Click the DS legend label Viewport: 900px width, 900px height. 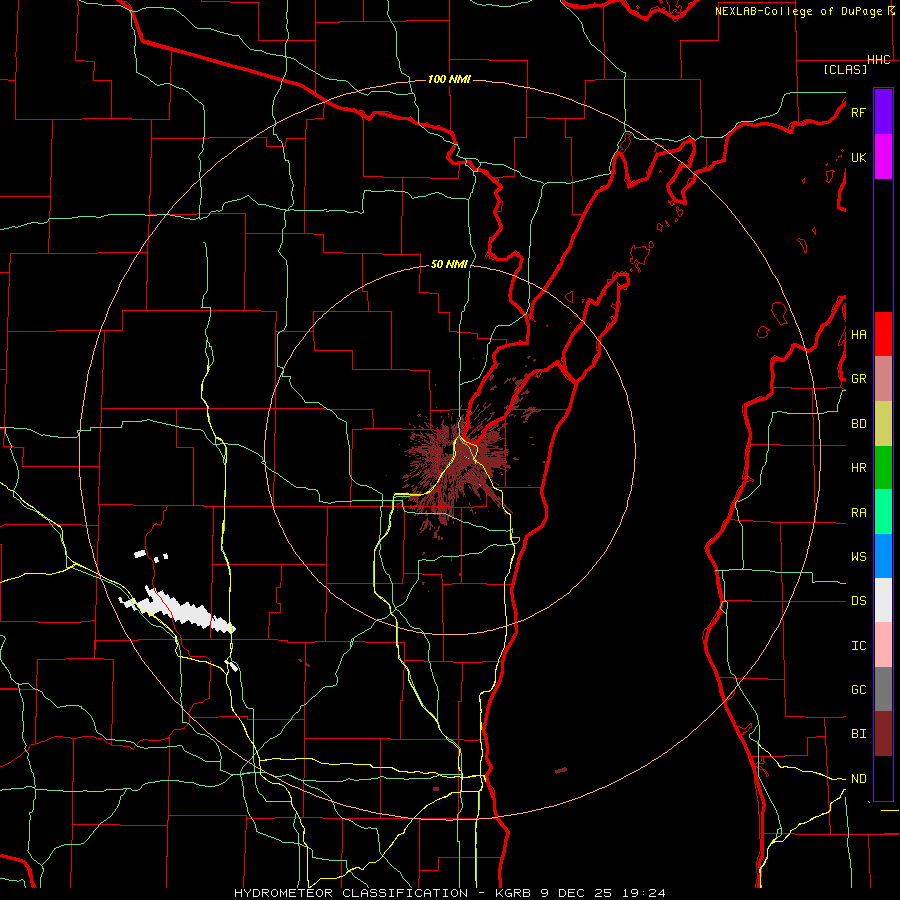tap(858, 601)
